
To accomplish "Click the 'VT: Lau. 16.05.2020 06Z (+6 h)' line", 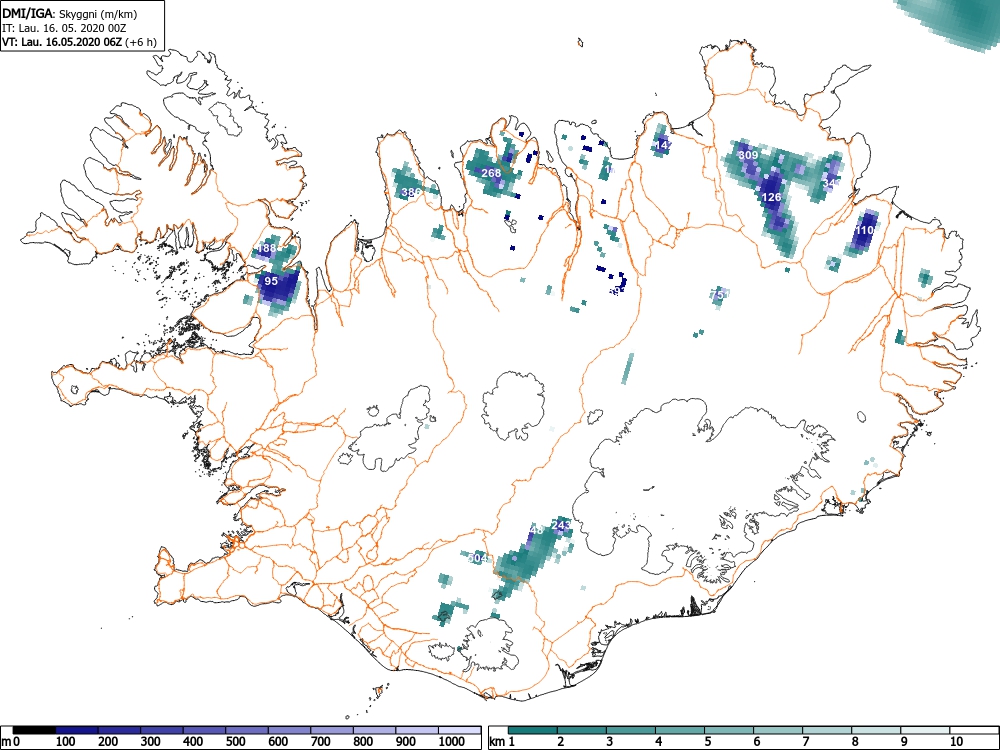I will [79, 42].
